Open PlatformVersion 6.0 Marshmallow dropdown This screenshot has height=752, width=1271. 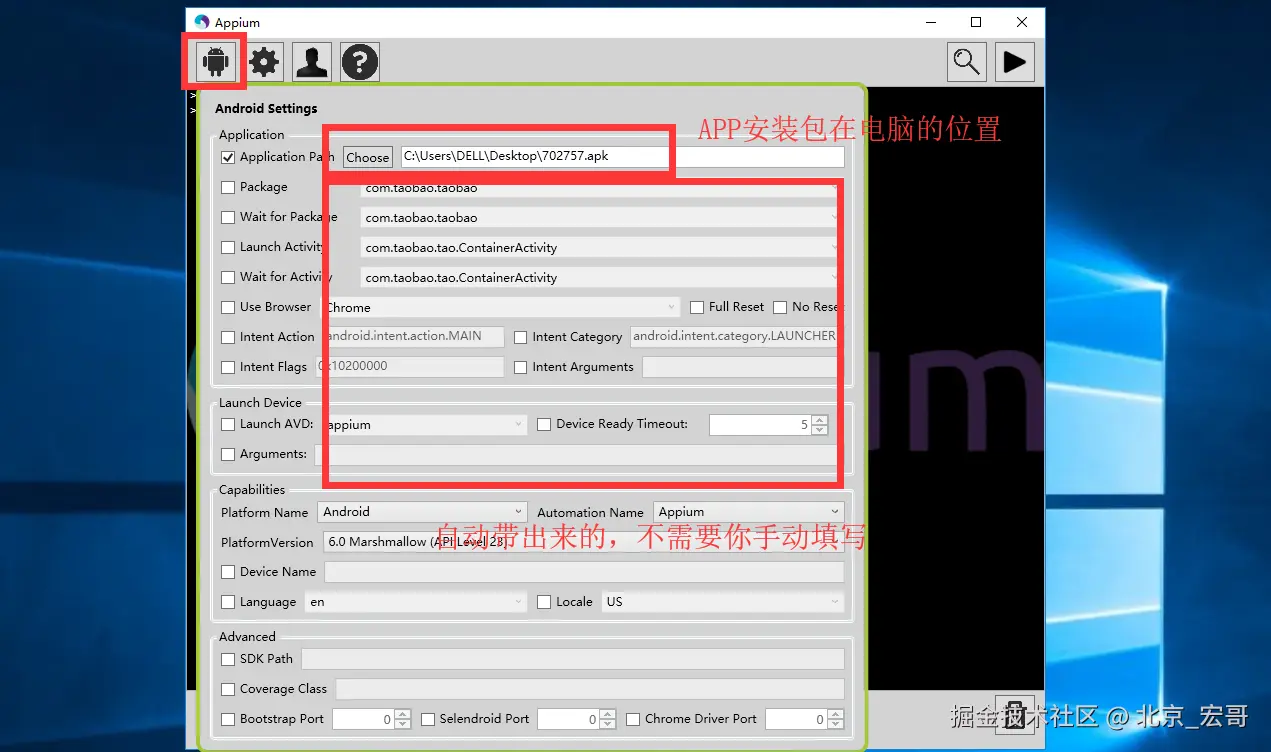click(584, 542)
